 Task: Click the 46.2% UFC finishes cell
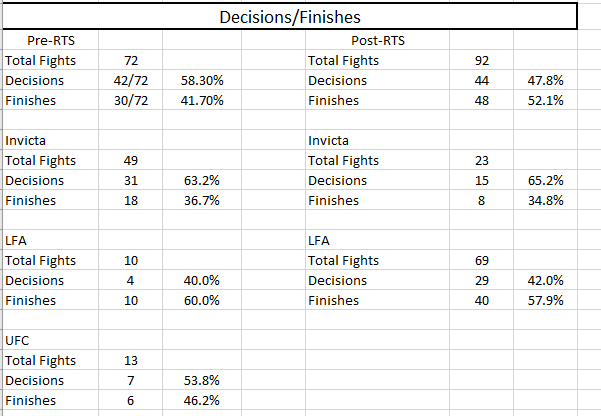click(201, 400)
